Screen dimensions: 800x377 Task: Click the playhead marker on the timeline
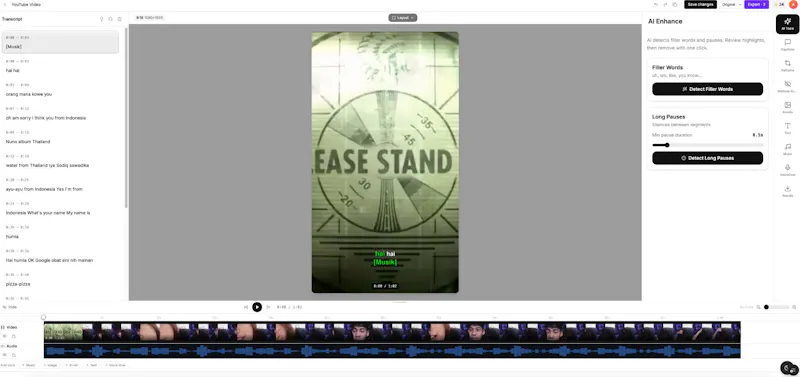tap(43, 317)
